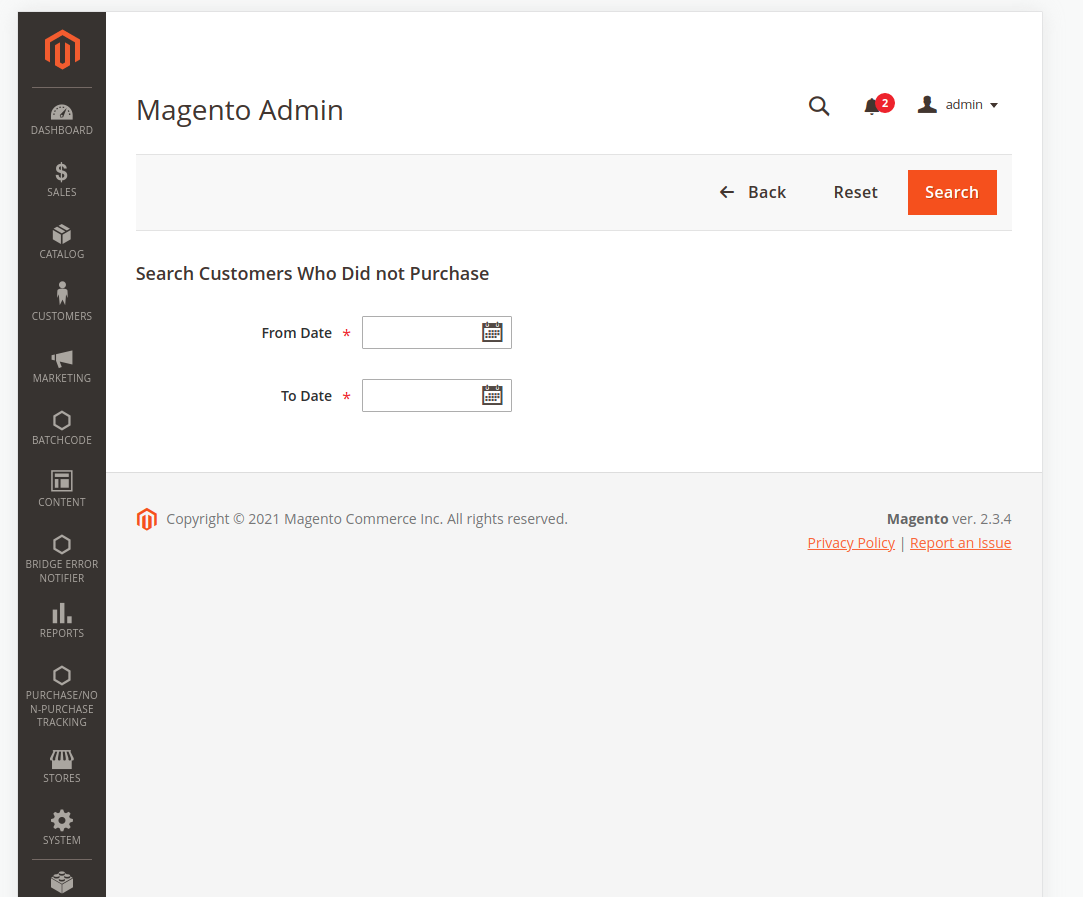Open the System gear menu
1083x897 pixels.
(61, 828)
